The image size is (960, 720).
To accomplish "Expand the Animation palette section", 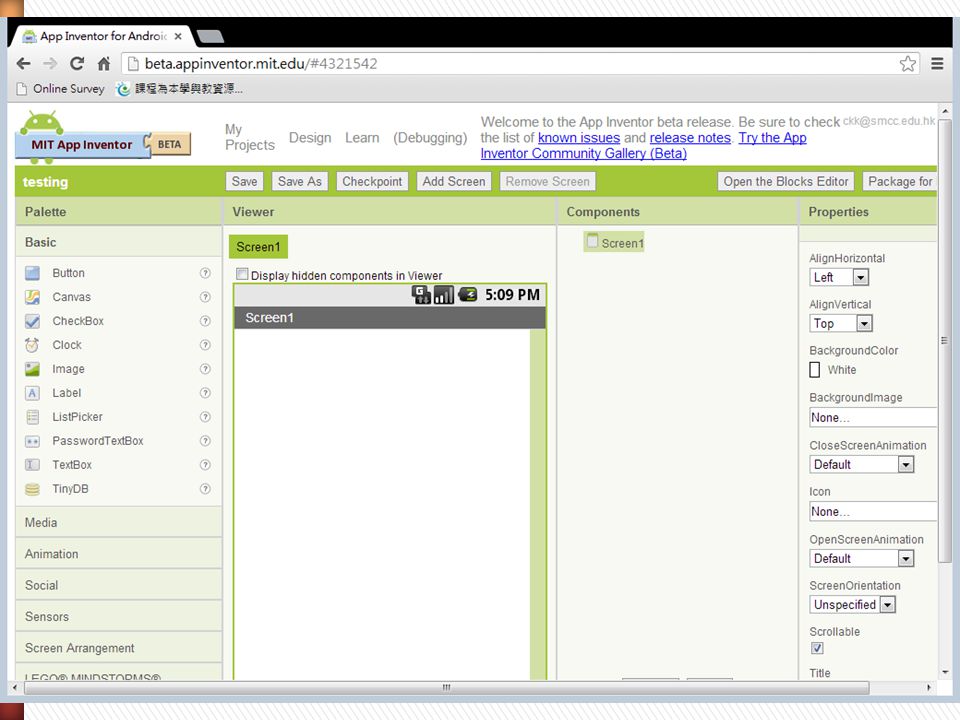I will [x=119, y=554].
